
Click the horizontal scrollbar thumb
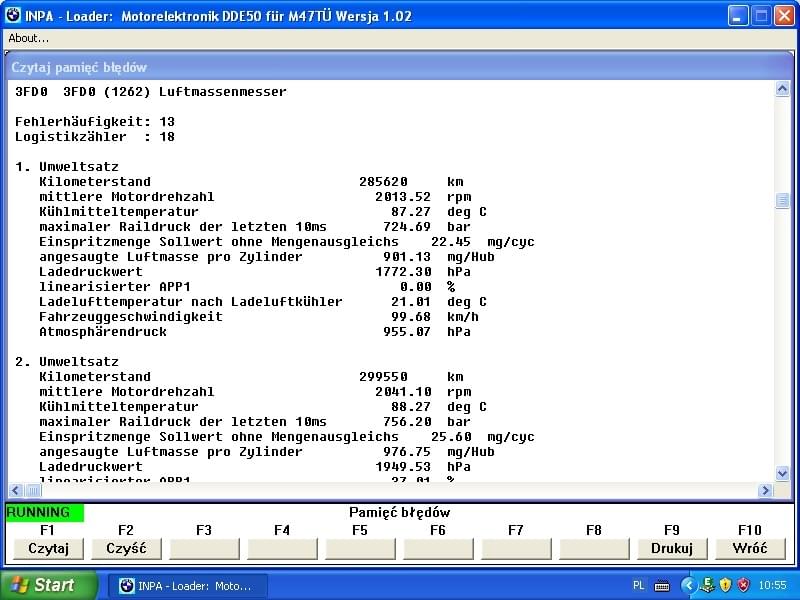pos(32,490)
